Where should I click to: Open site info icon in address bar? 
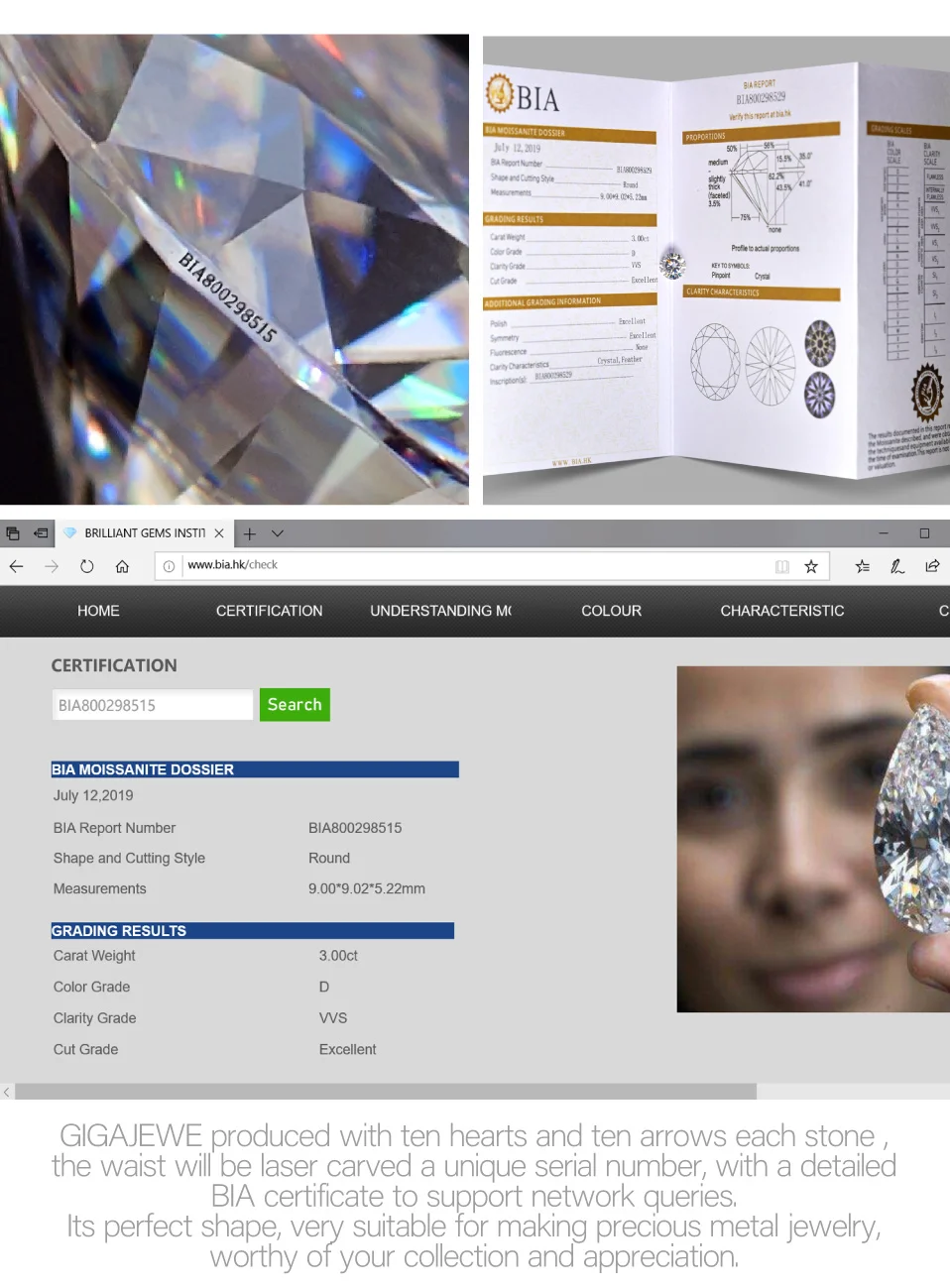[169, 566]
